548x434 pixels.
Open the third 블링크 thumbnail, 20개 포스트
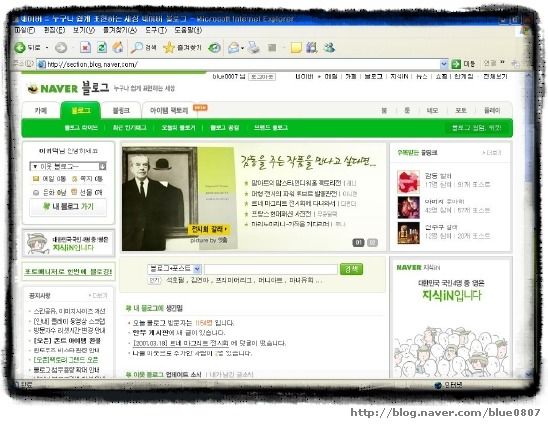click(x=409, y=233)
